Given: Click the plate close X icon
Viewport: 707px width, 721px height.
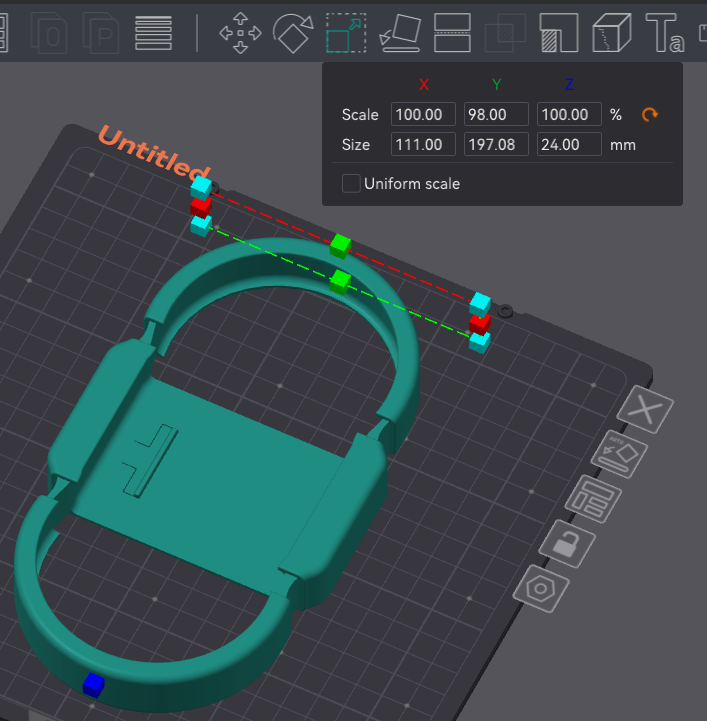Looking at the screenshot, I should tap(645, 409).
